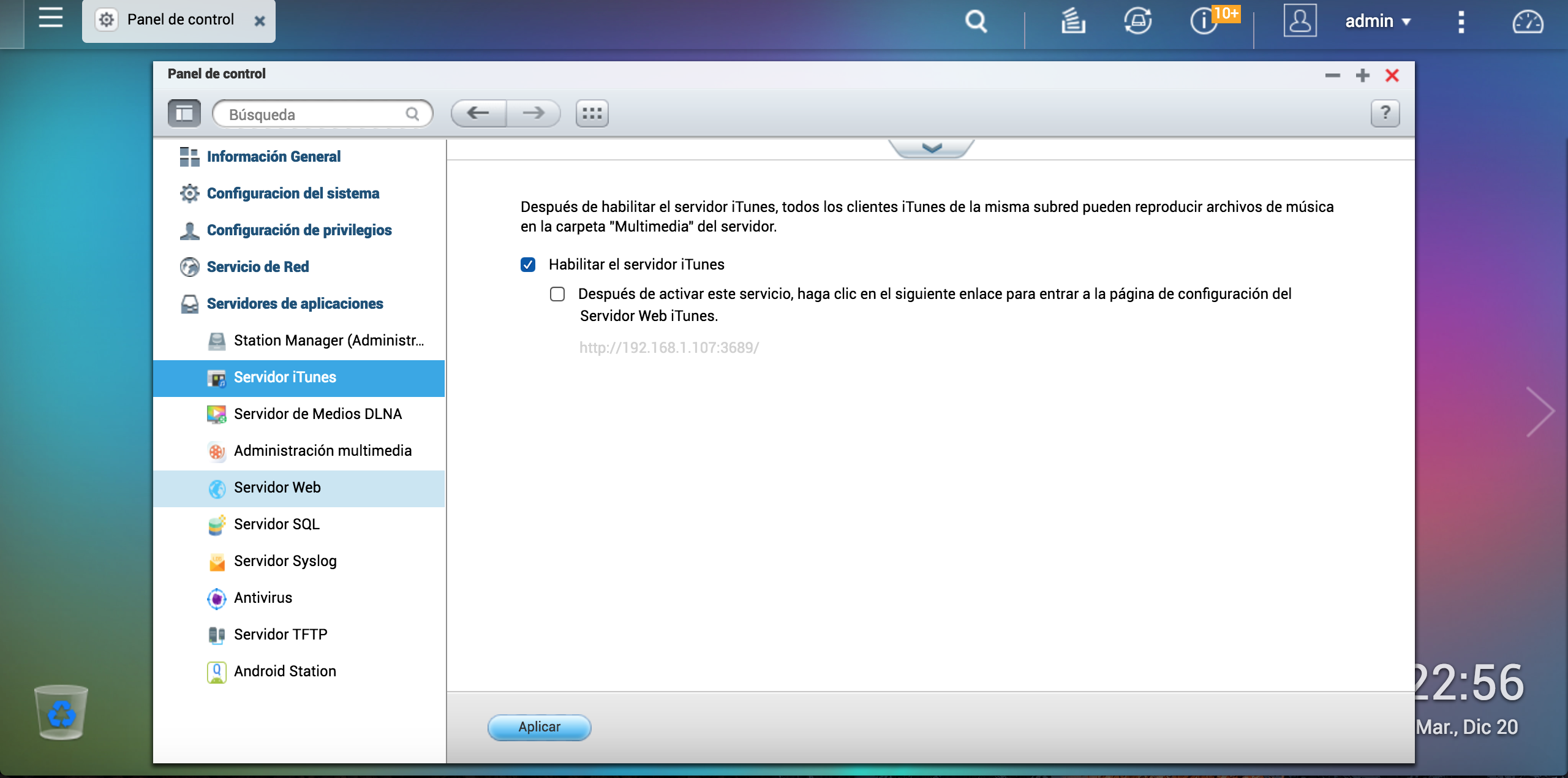This screenshot has width=1568, height=778.
Task: Select Servidor de Medios DLNA icon
Action: (215, 413)
